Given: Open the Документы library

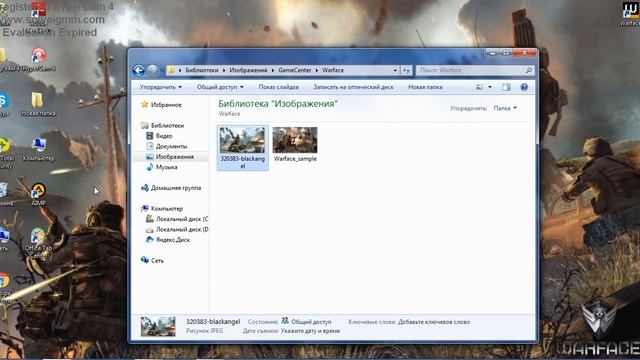Looking at the screenshot, I should [167, 146].
